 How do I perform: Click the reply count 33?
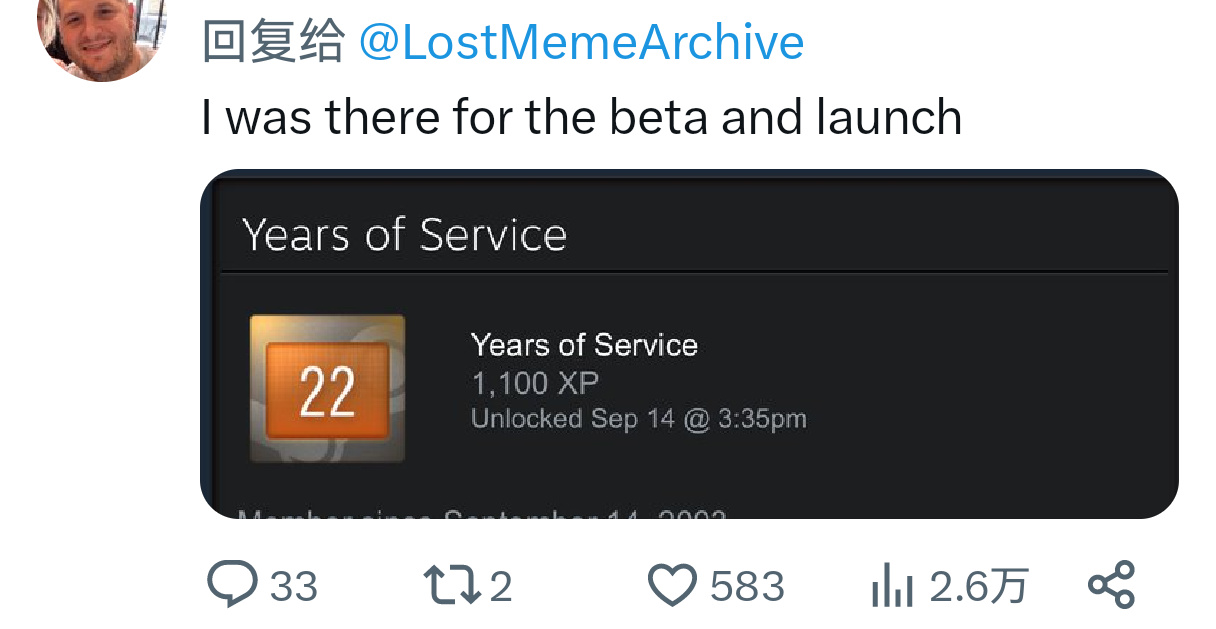294,586
